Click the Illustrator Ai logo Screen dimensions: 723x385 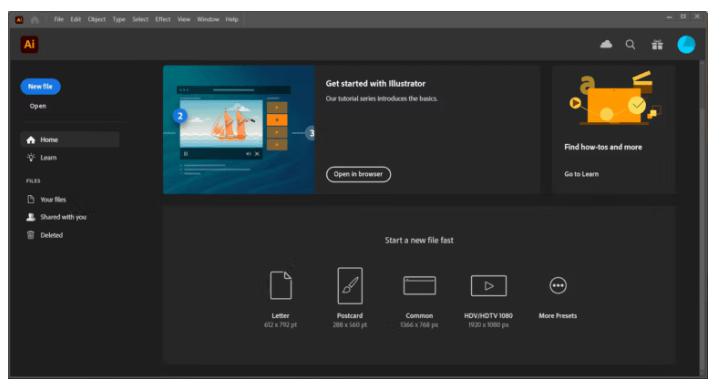coord(29,44)
